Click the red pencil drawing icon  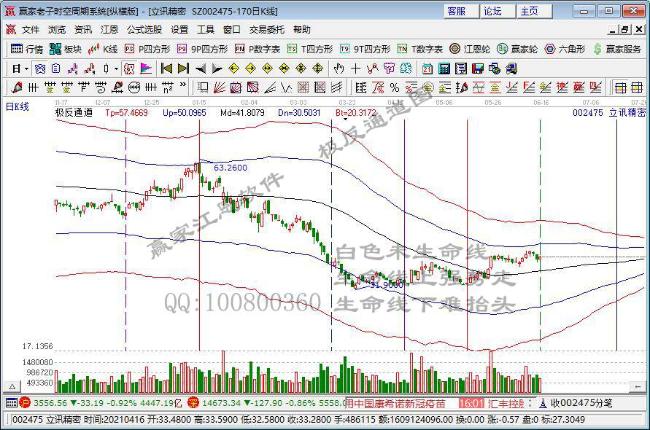[17, 87]
